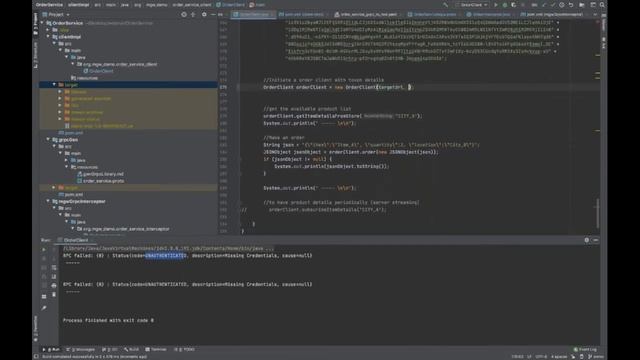The width and height of the screenshot is (640, 360).
Task: Open the Event Log button
Action: point(585,349)
